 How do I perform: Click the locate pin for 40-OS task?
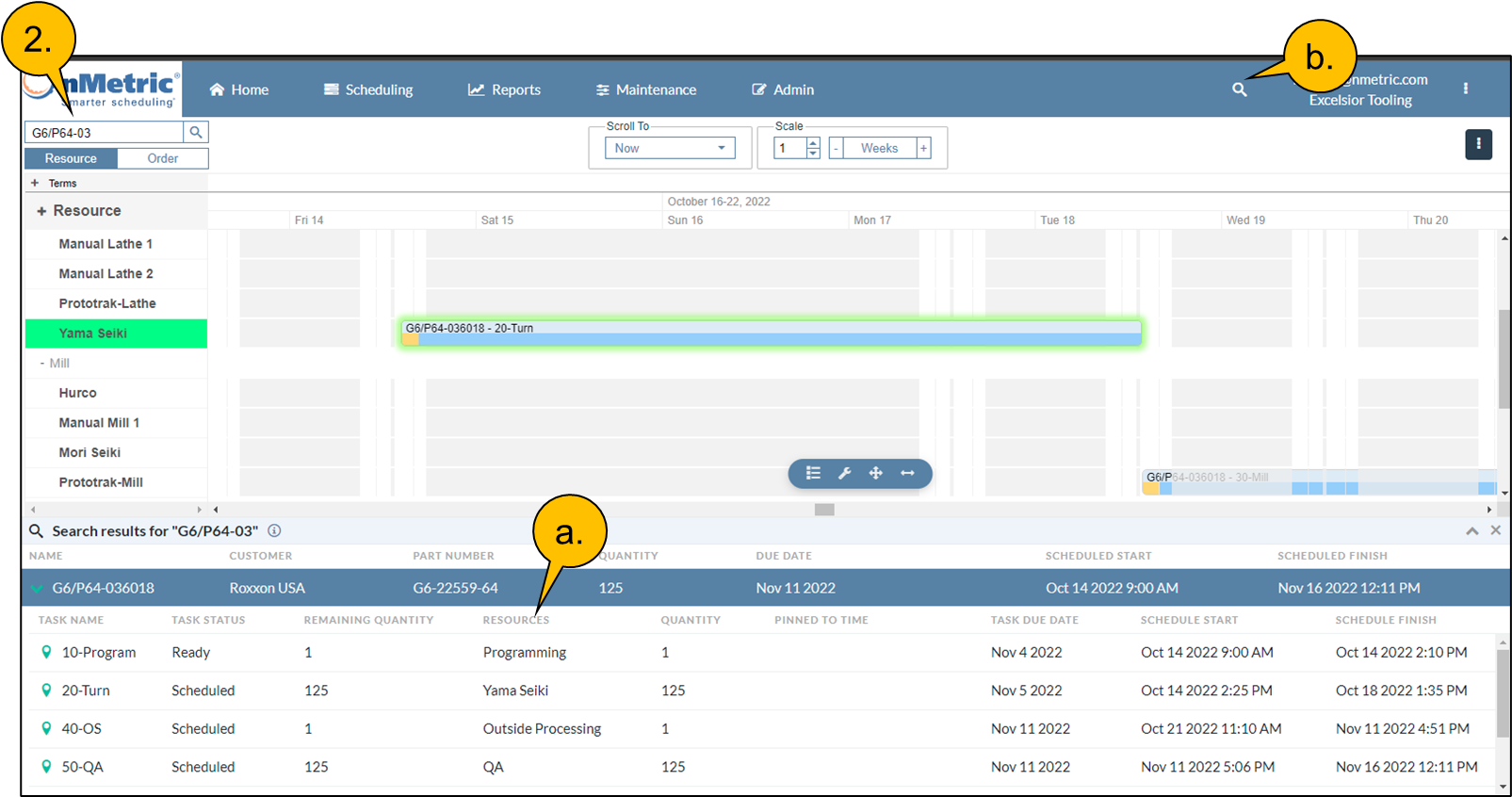[46, 728]
